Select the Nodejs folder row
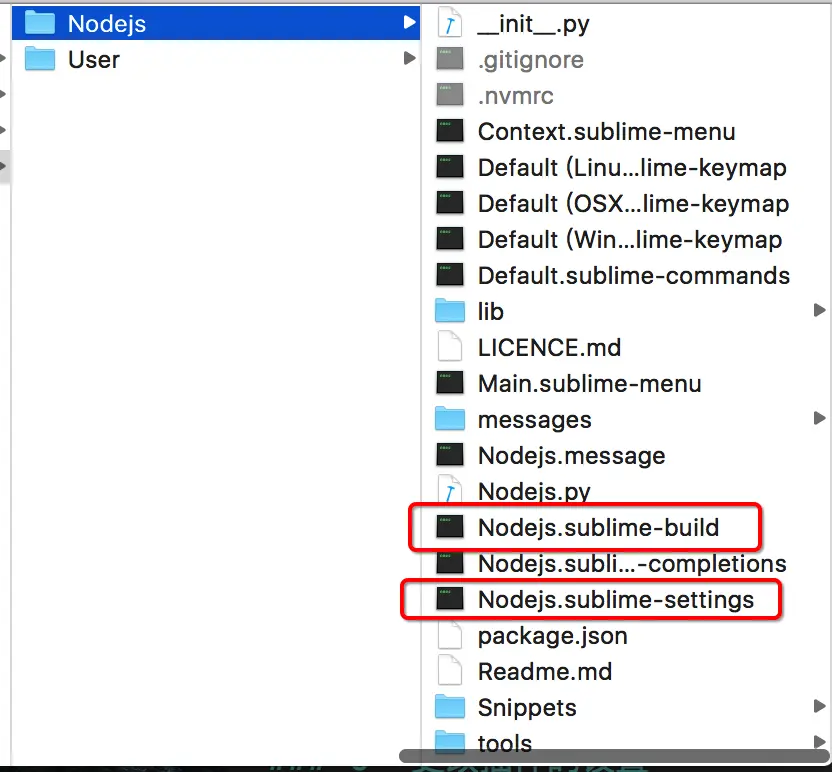The width and height of the screenshot is (832, 772). pyautogui.click(x=215, y=23)
